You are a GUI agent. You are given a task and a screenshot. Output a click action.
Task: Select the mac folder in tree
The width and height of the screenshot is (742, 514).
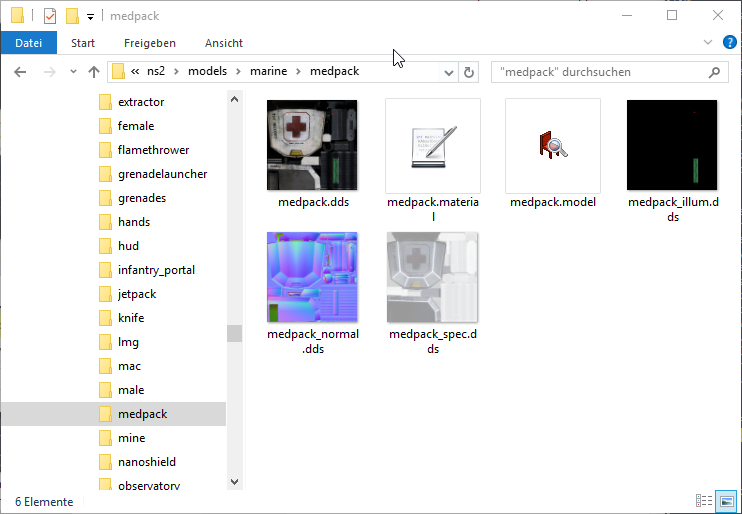click(x=129, y=366)
